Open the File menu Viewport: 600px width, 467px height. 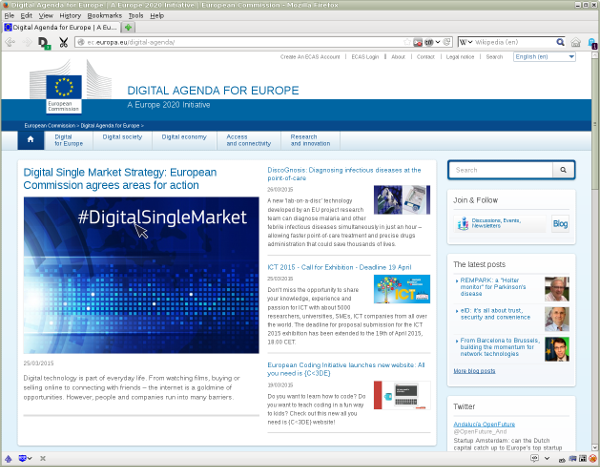9,15
